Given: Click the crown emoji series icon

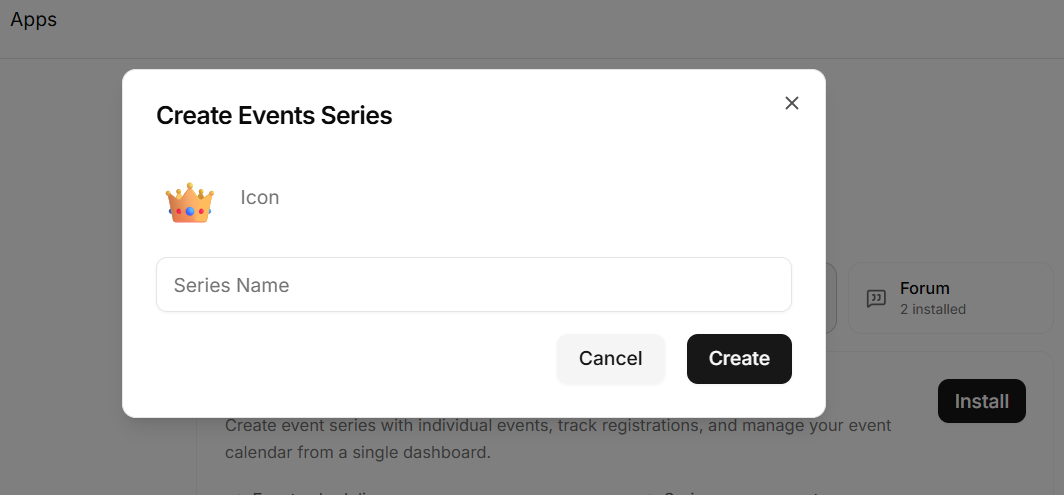Looking at the screenshot, I should tap(189, 202).
